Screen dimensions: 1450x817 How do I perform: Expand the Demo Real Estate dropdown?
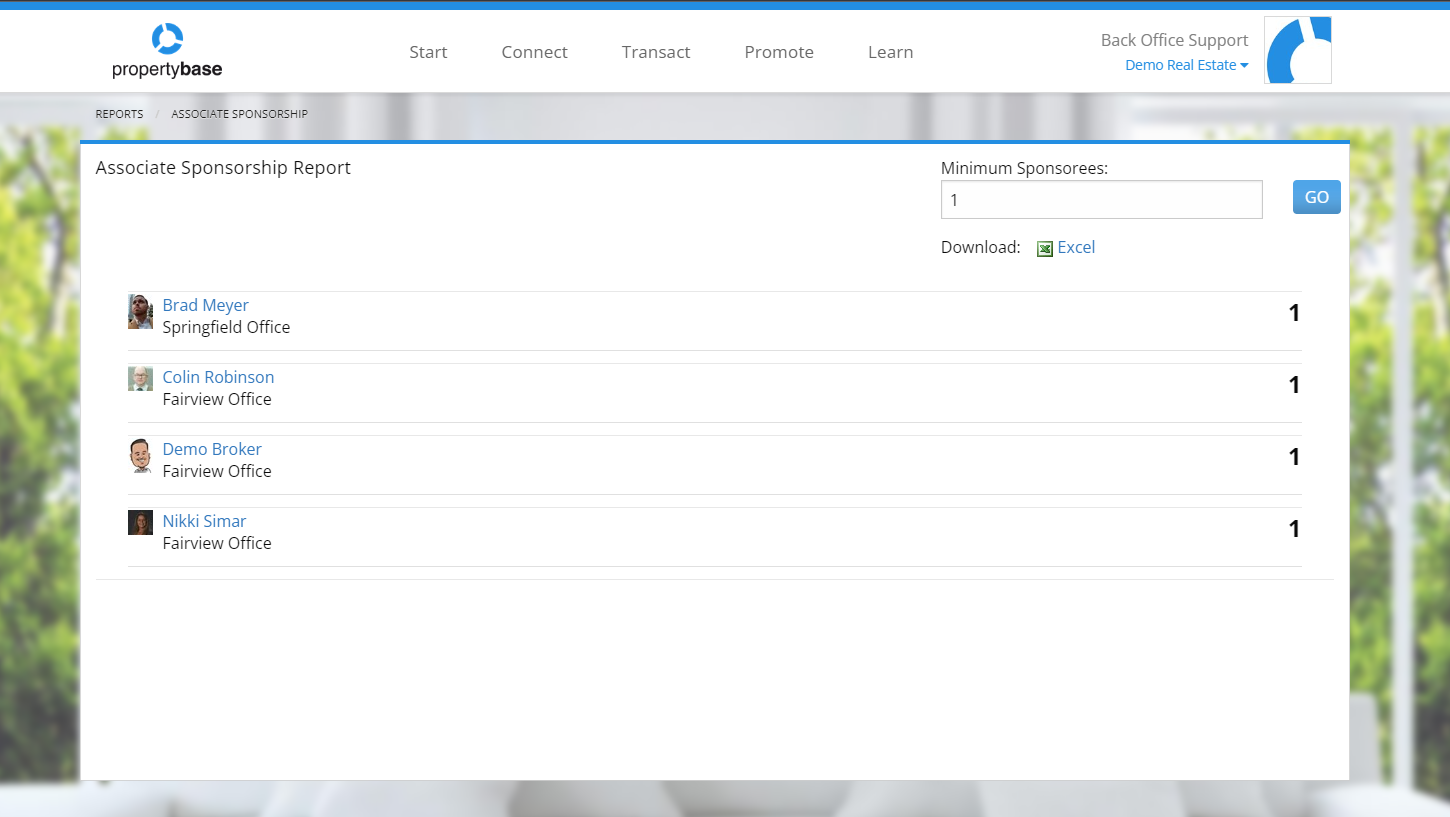click(1186, 65)
